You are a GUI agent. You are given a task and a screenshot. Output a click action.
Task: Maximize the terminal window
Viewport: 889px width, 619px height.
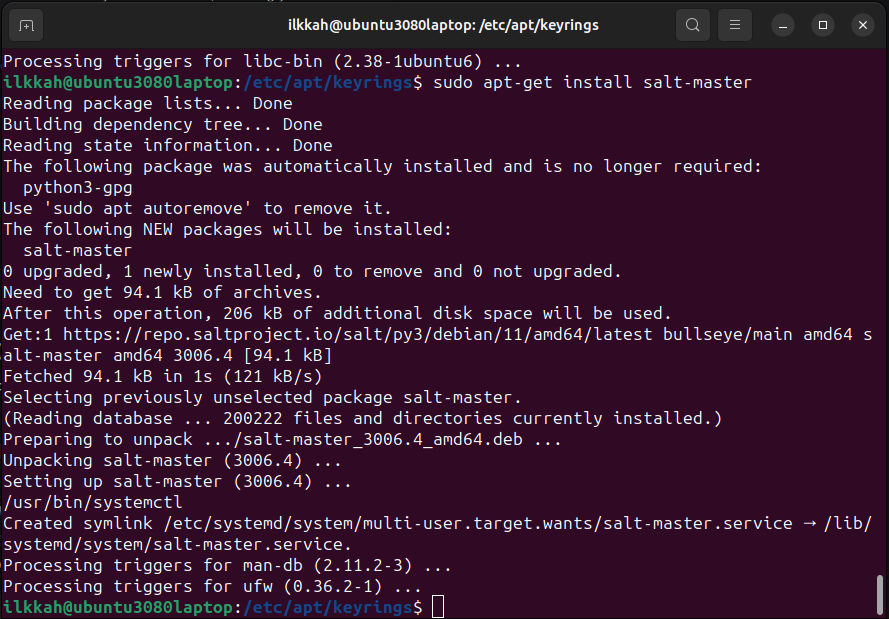click(823, 25)
